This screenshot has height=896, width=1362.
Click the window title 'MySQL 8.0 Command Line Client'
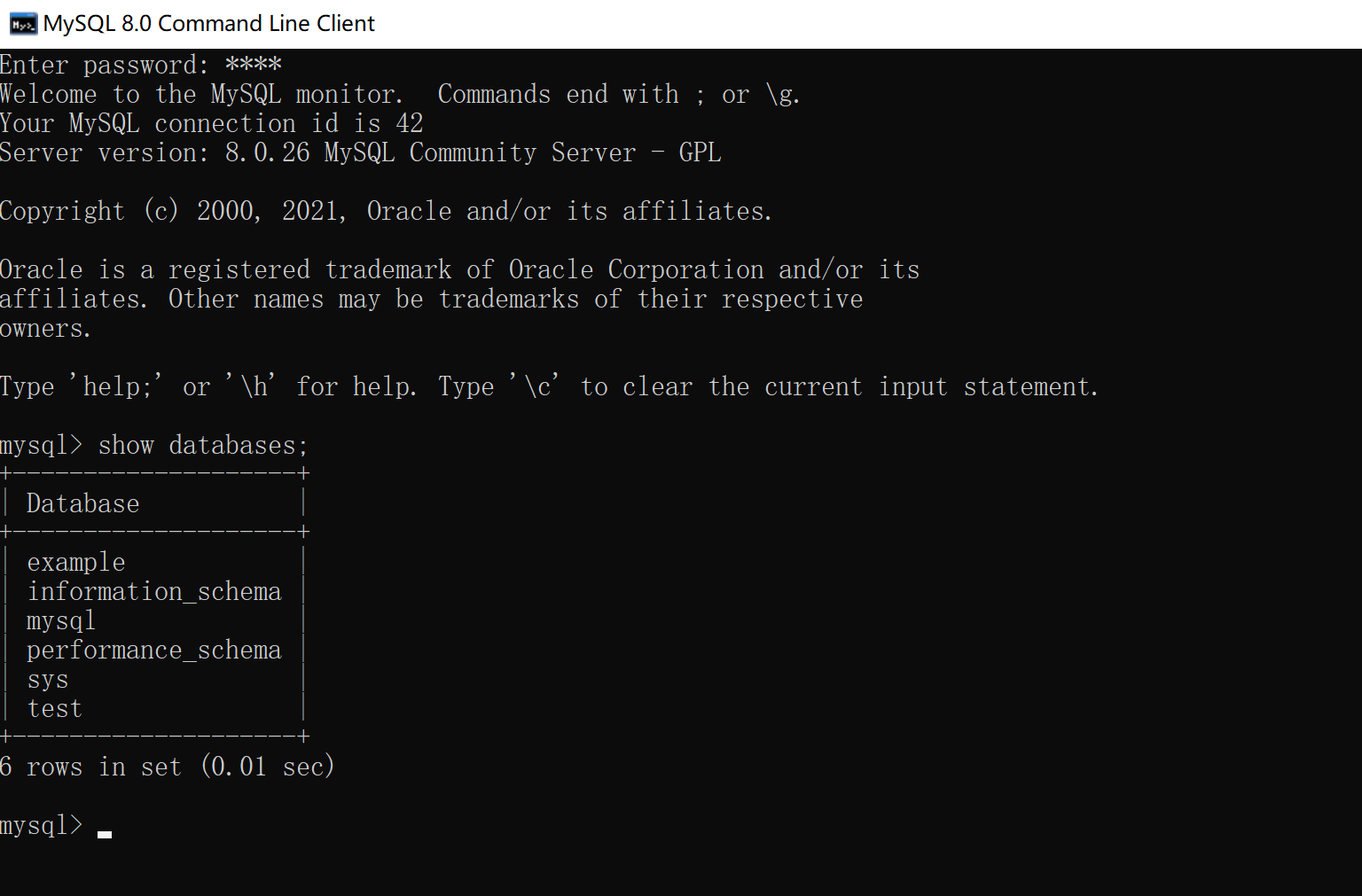coord(209,23)
